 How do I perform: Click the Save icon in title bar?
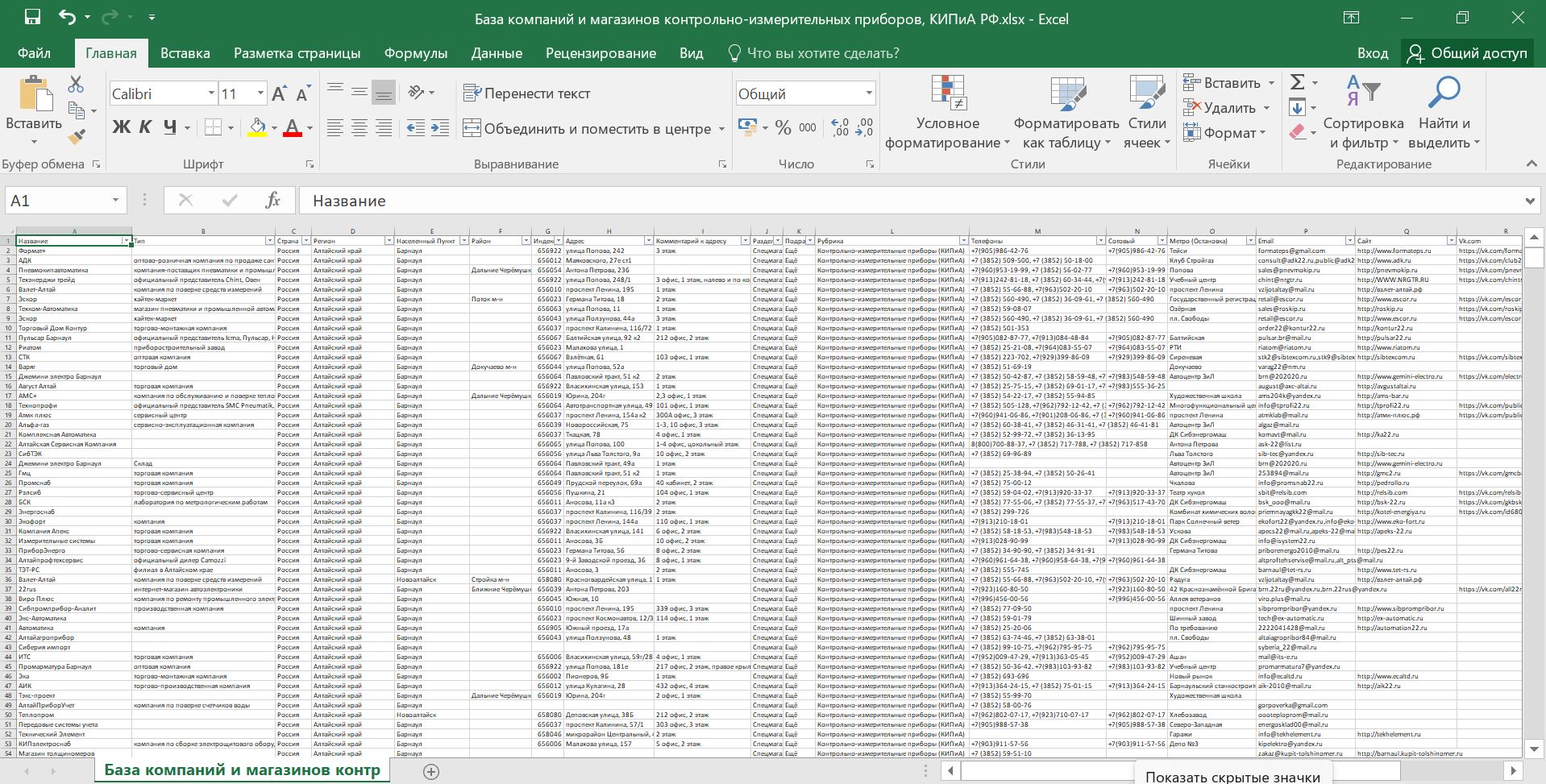(x=32, y=18)
